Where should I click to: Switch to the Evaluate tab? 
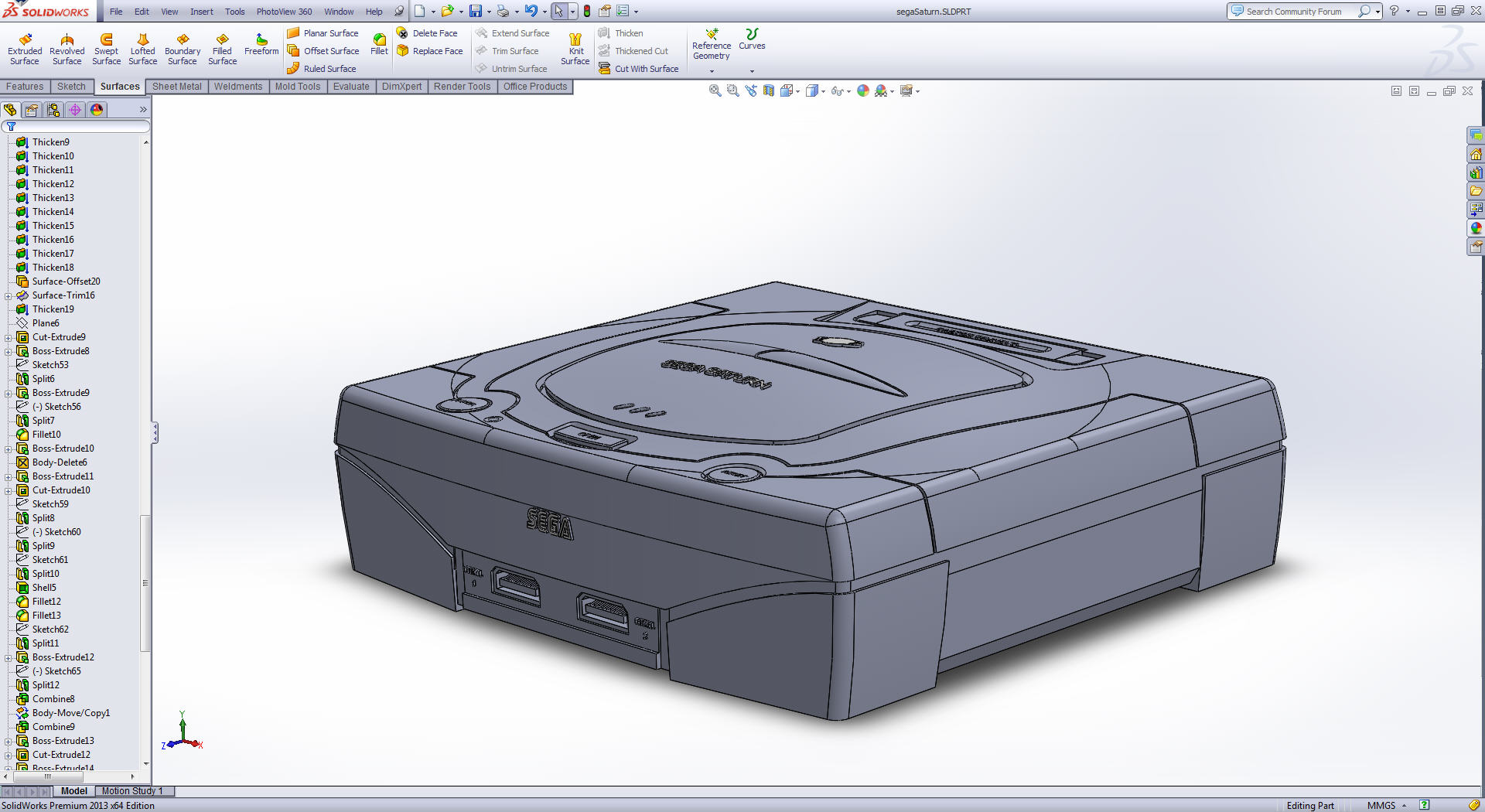(351, 87)
